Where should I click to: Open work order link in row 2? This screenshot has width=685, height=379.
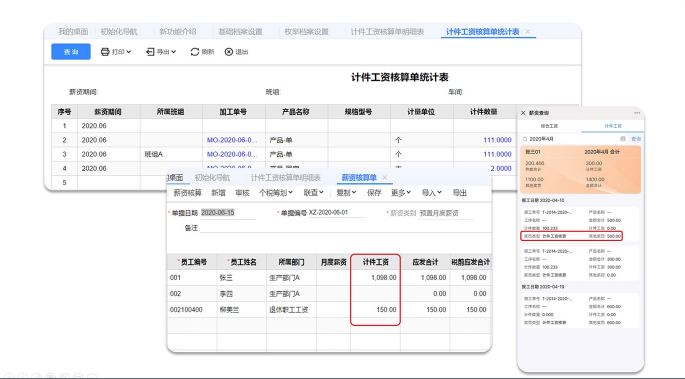[x=232, y=140]
